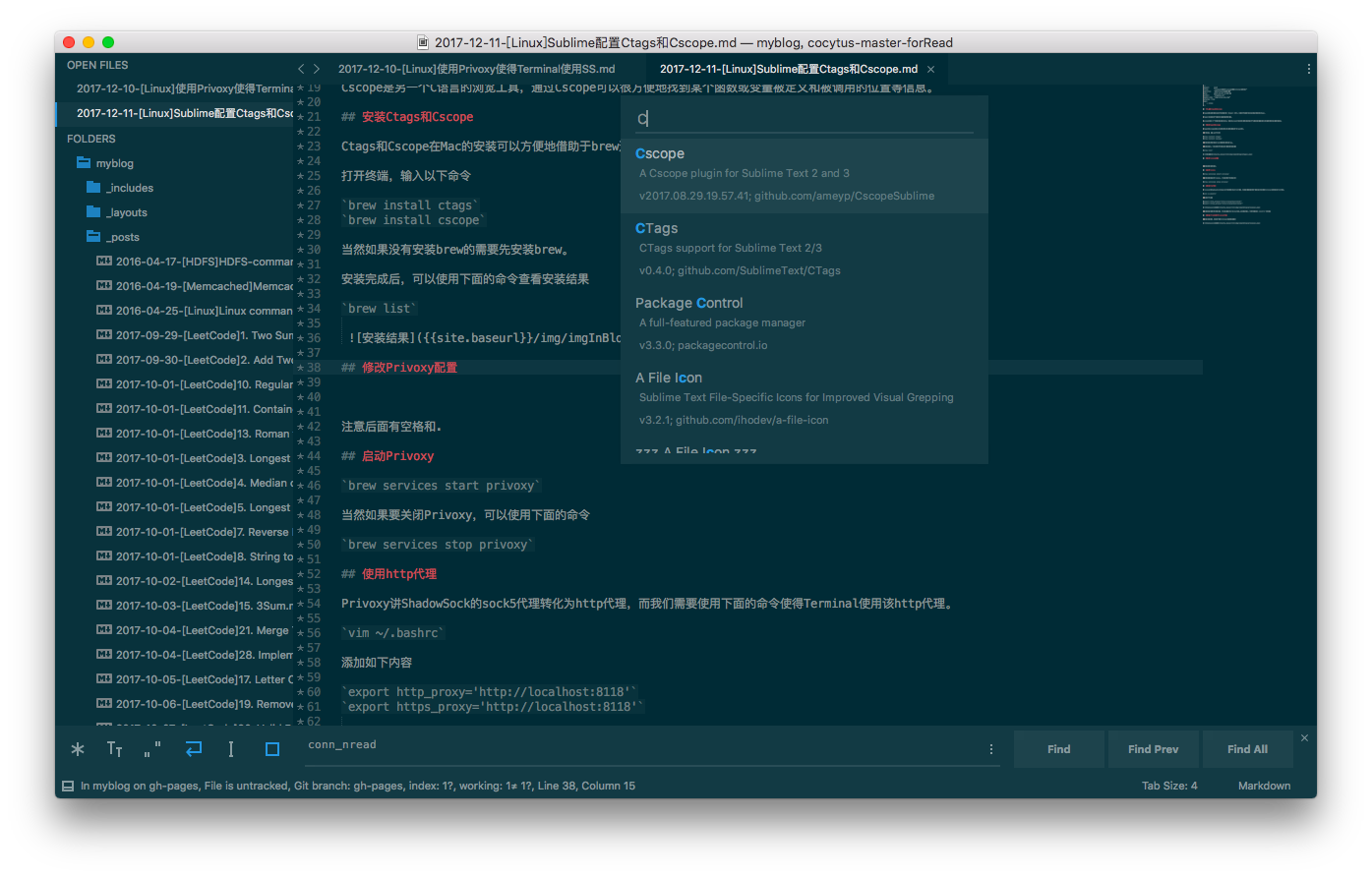Open 2017-10-01-[LeetCode]8. String file
The width and height of the screenshot is (1372, 877).
pyautogui.click(x=205, y=556)
